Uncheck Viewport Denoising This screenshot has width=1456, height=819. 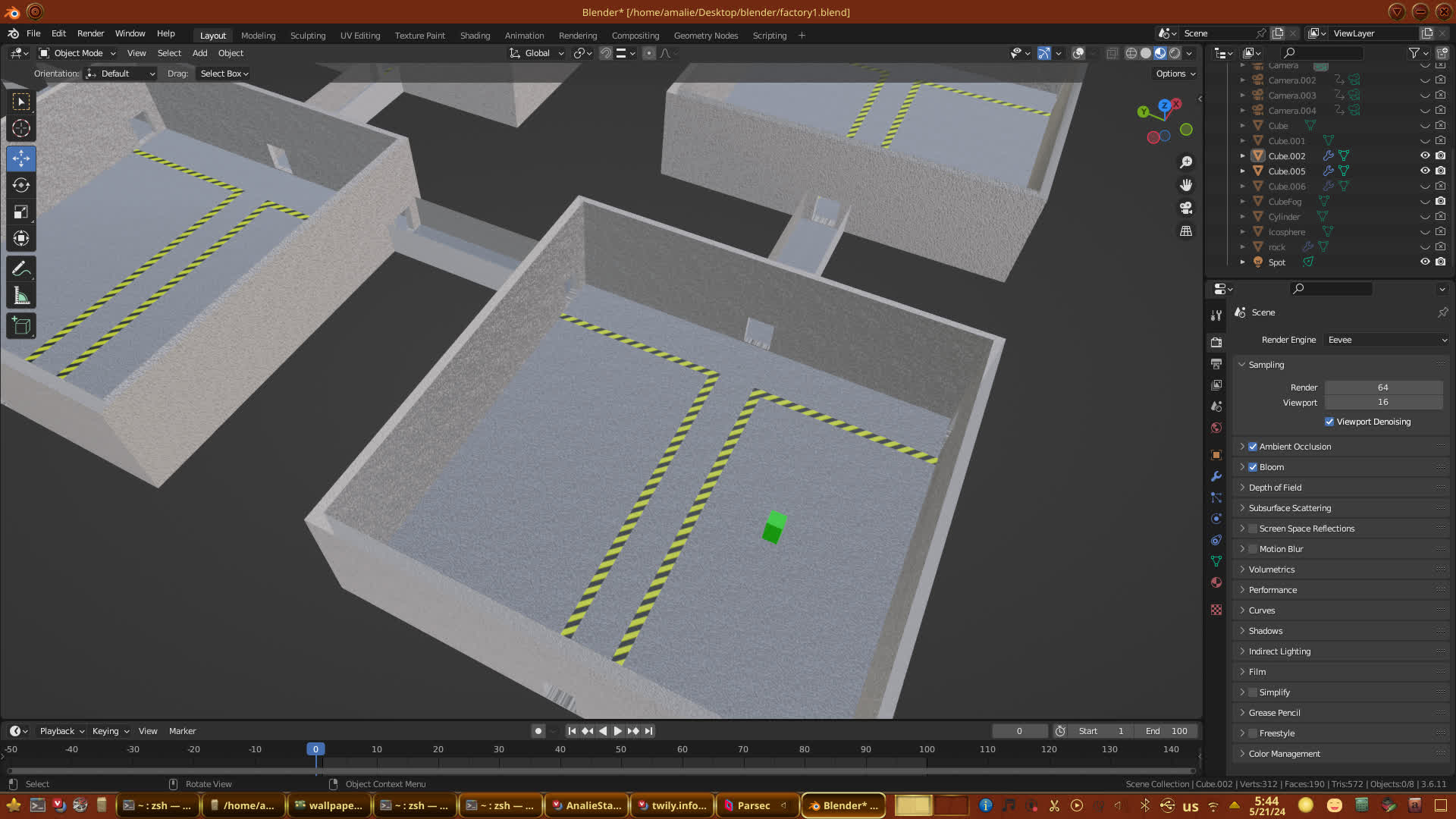coord(1329,422)
